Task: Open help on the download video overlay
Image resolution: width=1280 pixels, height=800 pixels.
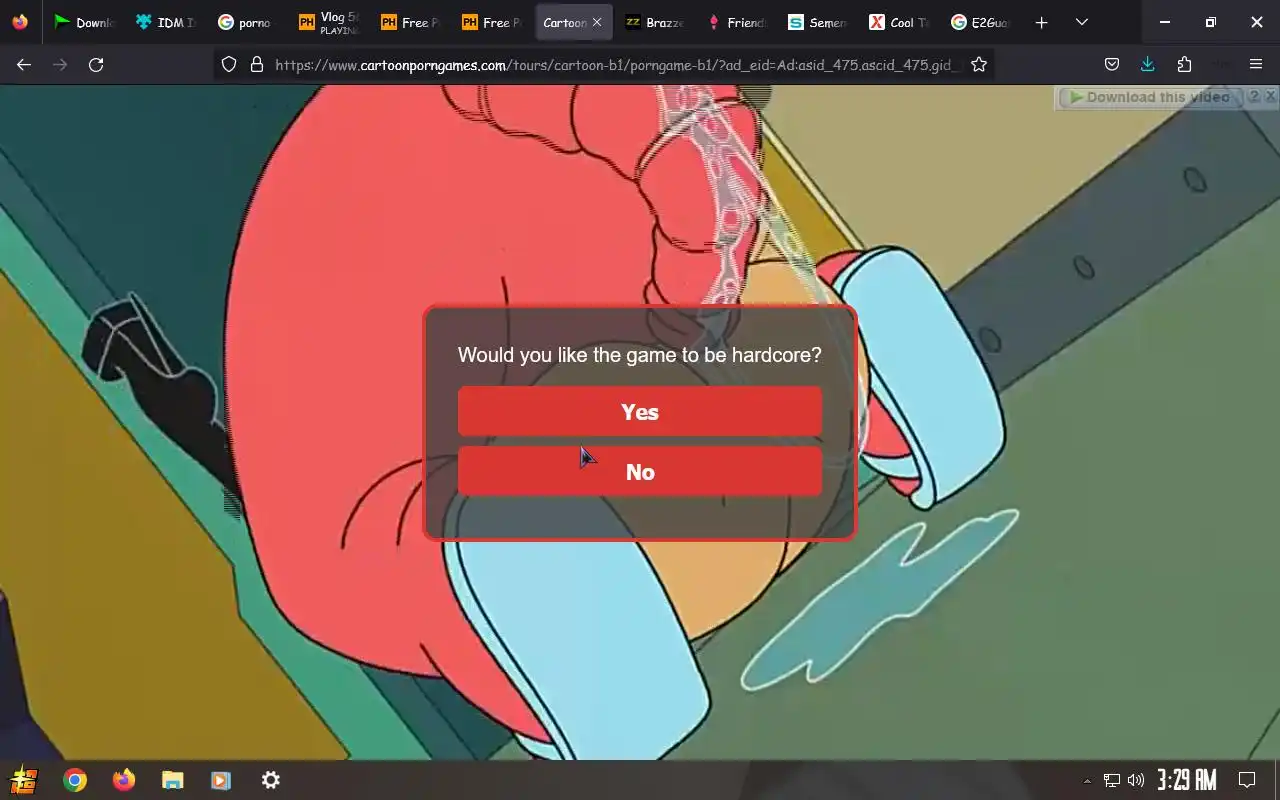Action: pyautogui.click(x=1253, y=96)
